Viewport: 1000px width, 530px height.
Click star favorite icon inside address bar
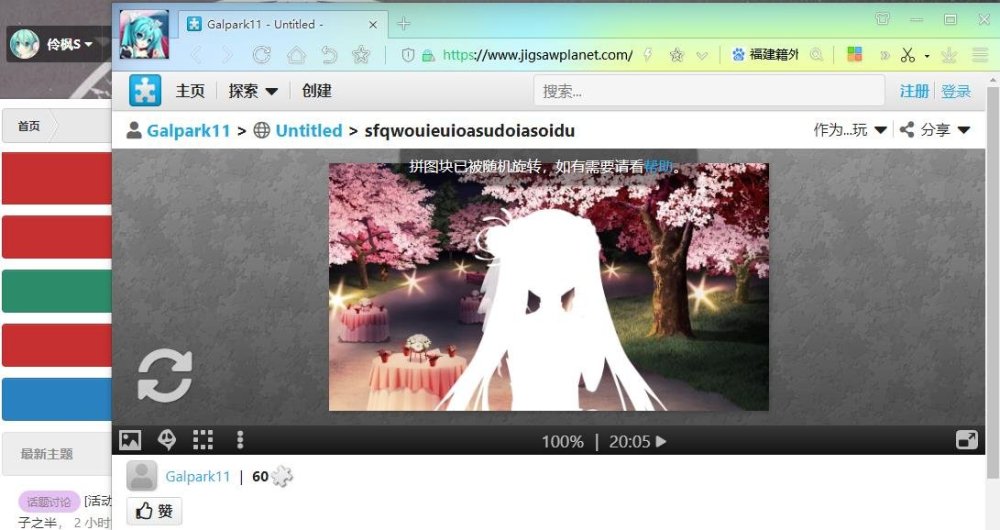pos(676,55)
